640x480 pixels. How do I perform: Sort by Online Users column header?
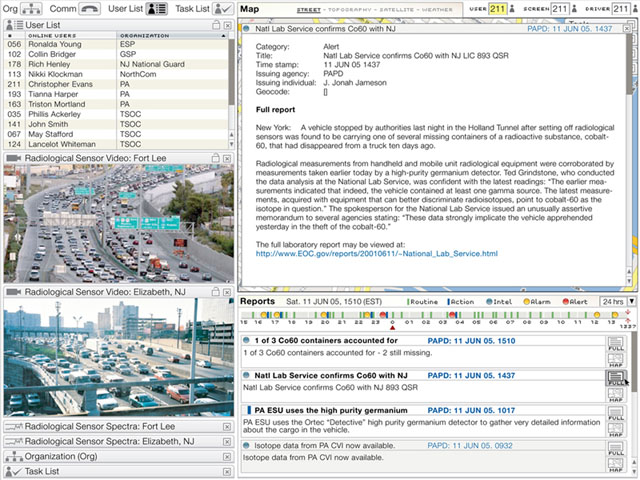tap(70, 36)
